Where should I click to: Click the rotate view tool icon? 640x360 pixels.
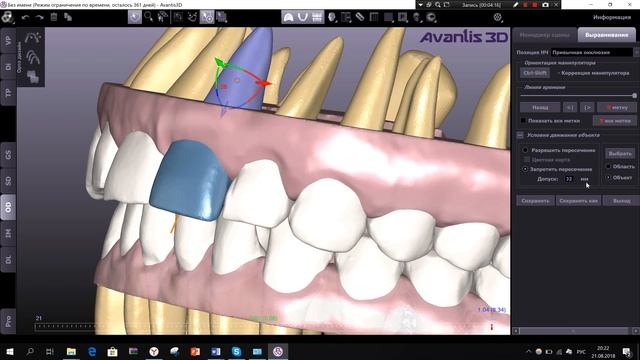point(163,17)
